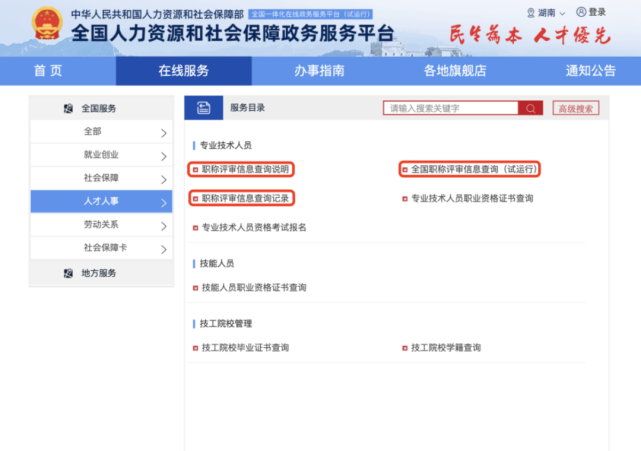The width and height of the screenshot is (641, 451).
Task: Select 社会保障卡 in the sidebar
Action: pos(105,248)
